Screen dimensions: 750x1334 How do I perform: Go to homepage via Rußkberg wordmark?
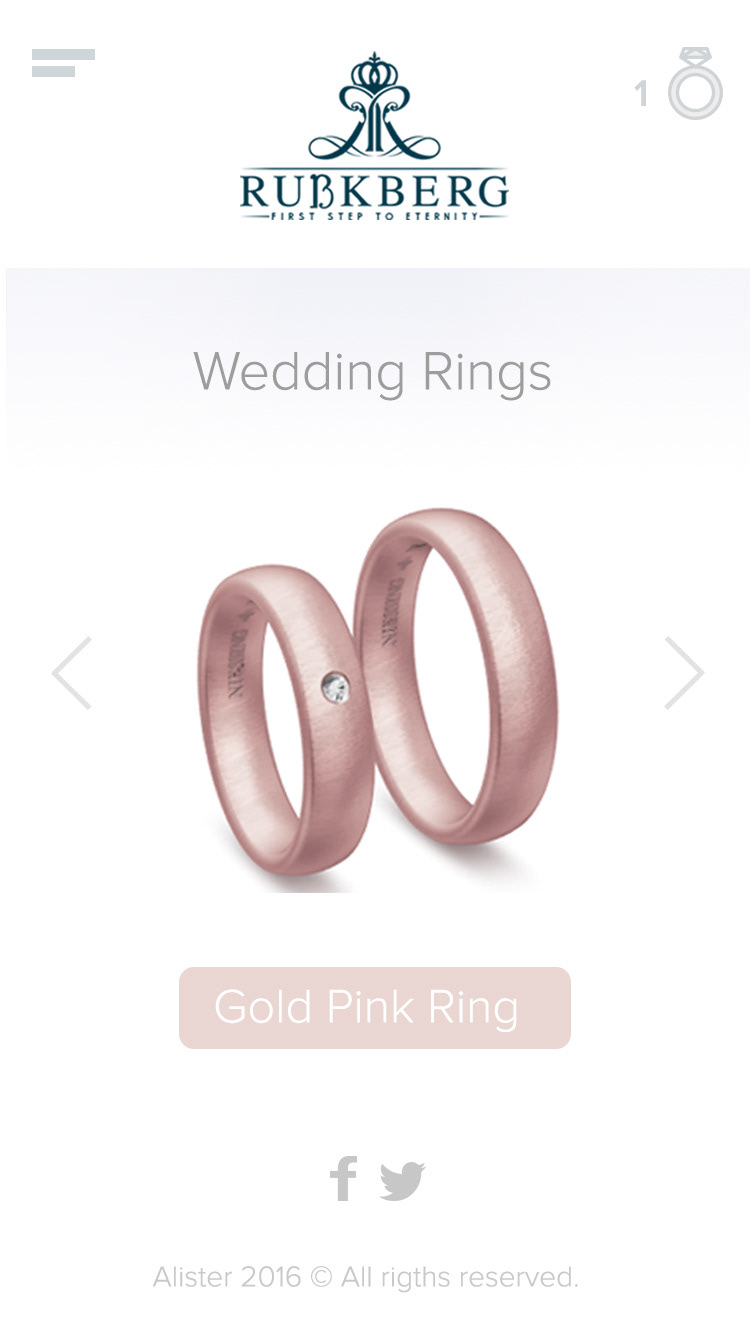tap(374, 191)
